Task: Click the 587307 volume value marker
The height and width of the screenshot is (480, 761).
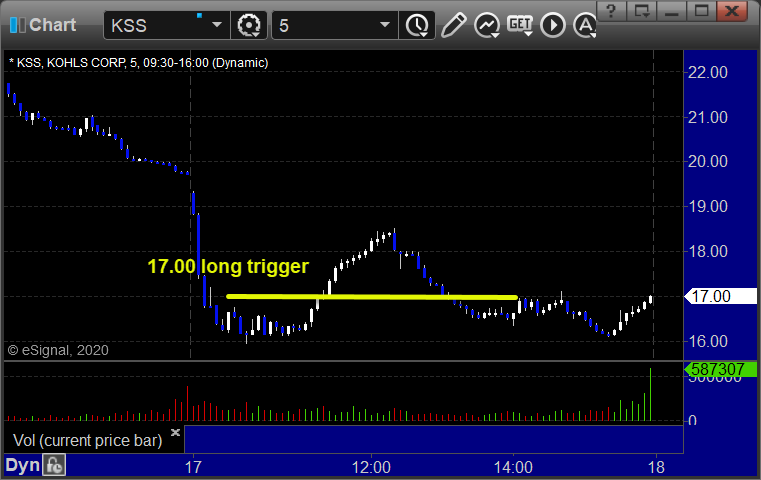Action: click(720, 369)
